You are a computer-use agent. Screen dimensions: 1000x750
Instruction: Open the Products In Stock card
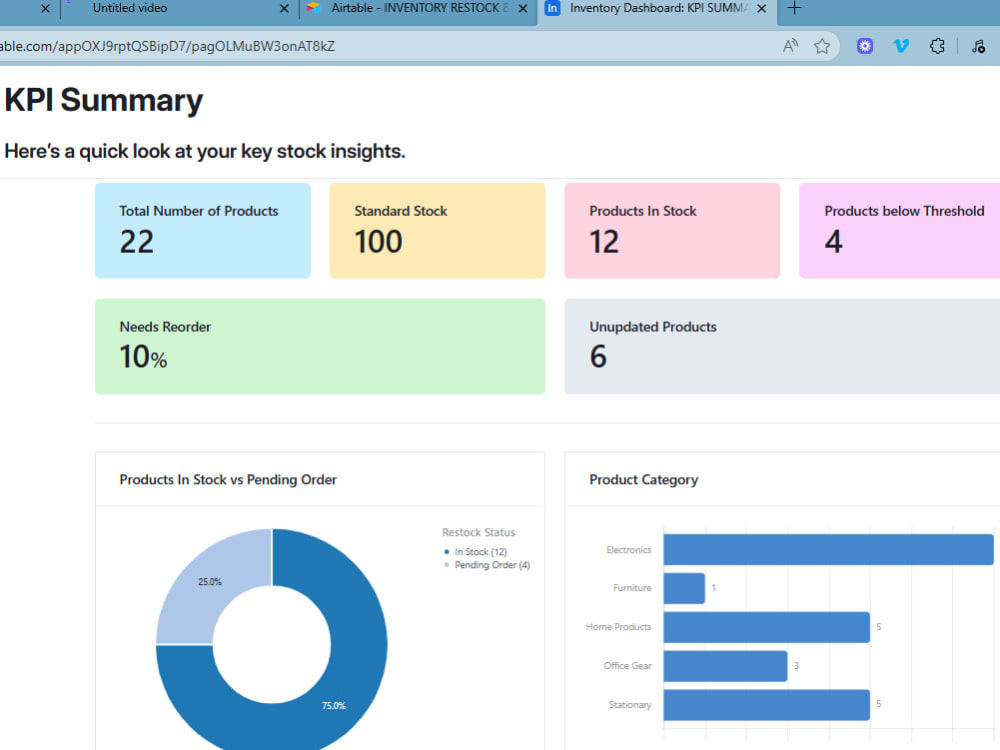click(x=672, y=230)
